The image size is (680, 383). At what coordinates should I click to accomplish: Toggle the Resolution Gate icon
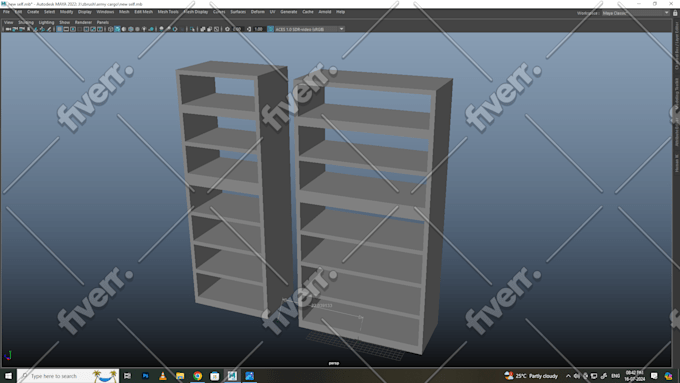tap(73, 29)
